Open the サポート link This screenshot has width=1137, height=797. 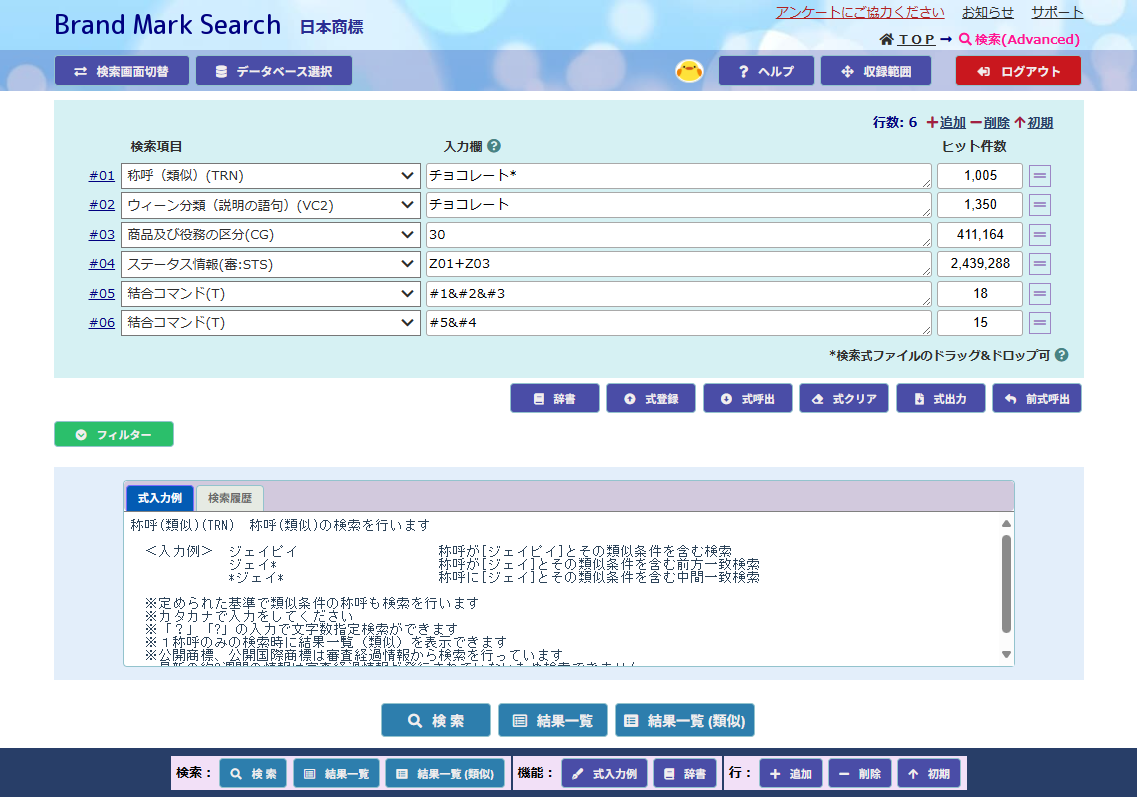point(1057,12)
